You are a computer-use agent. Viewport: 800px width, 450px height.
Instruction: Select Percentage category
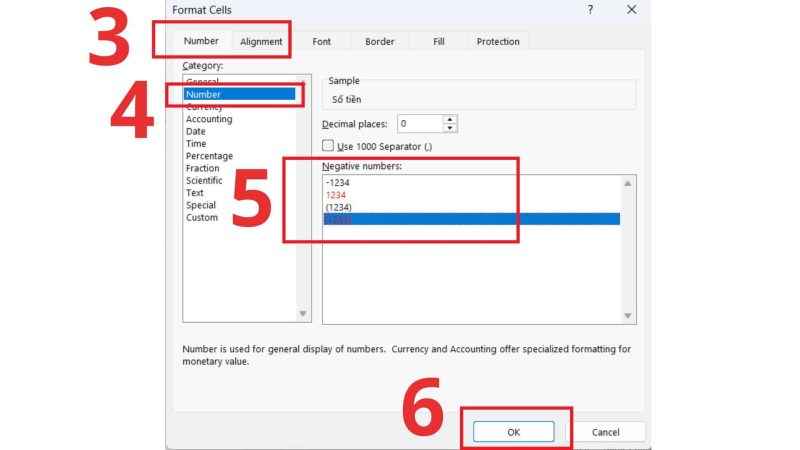point(209,156)
